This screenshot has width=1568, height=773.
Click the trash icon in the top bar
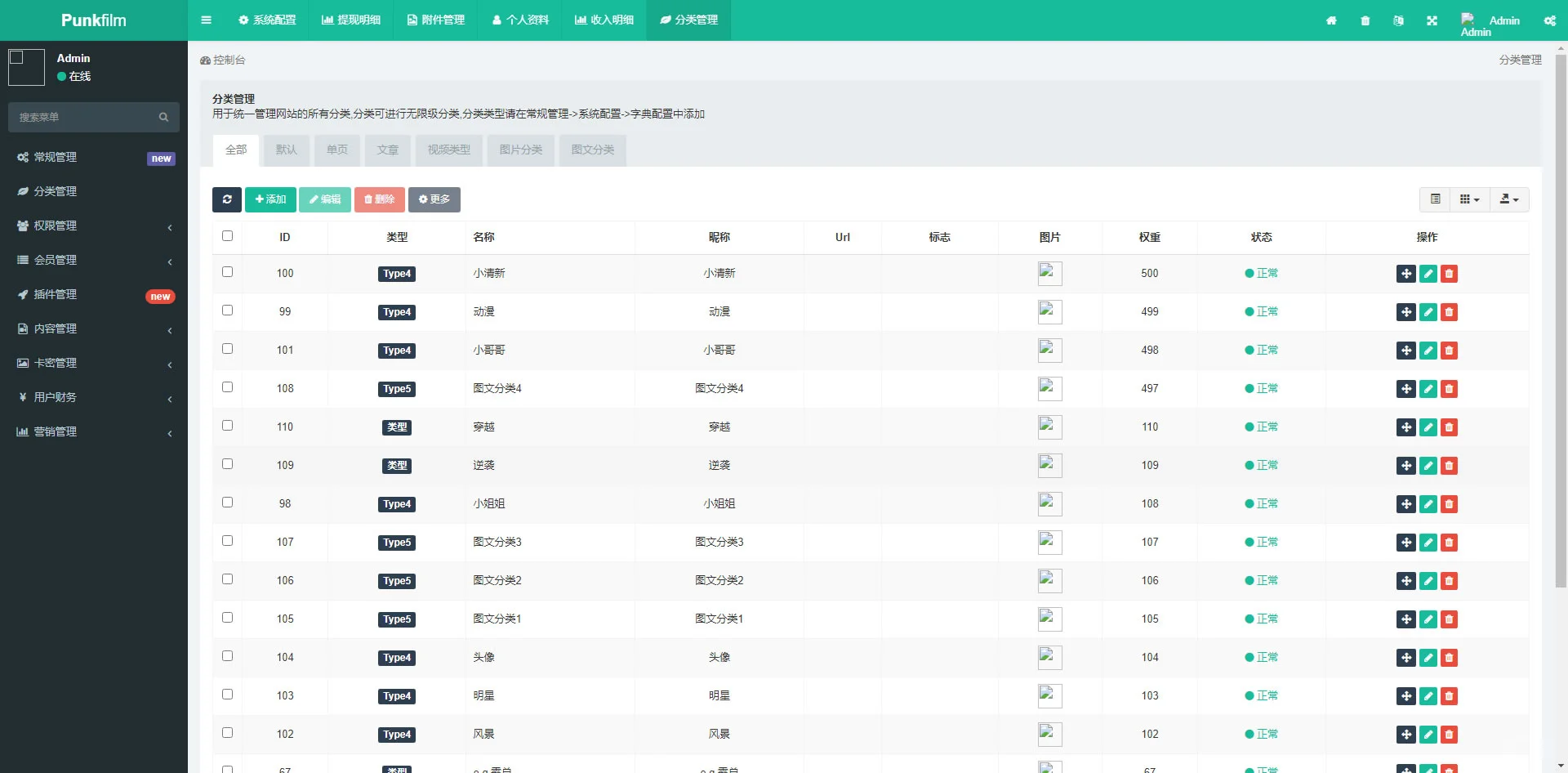coord(1365,20)
